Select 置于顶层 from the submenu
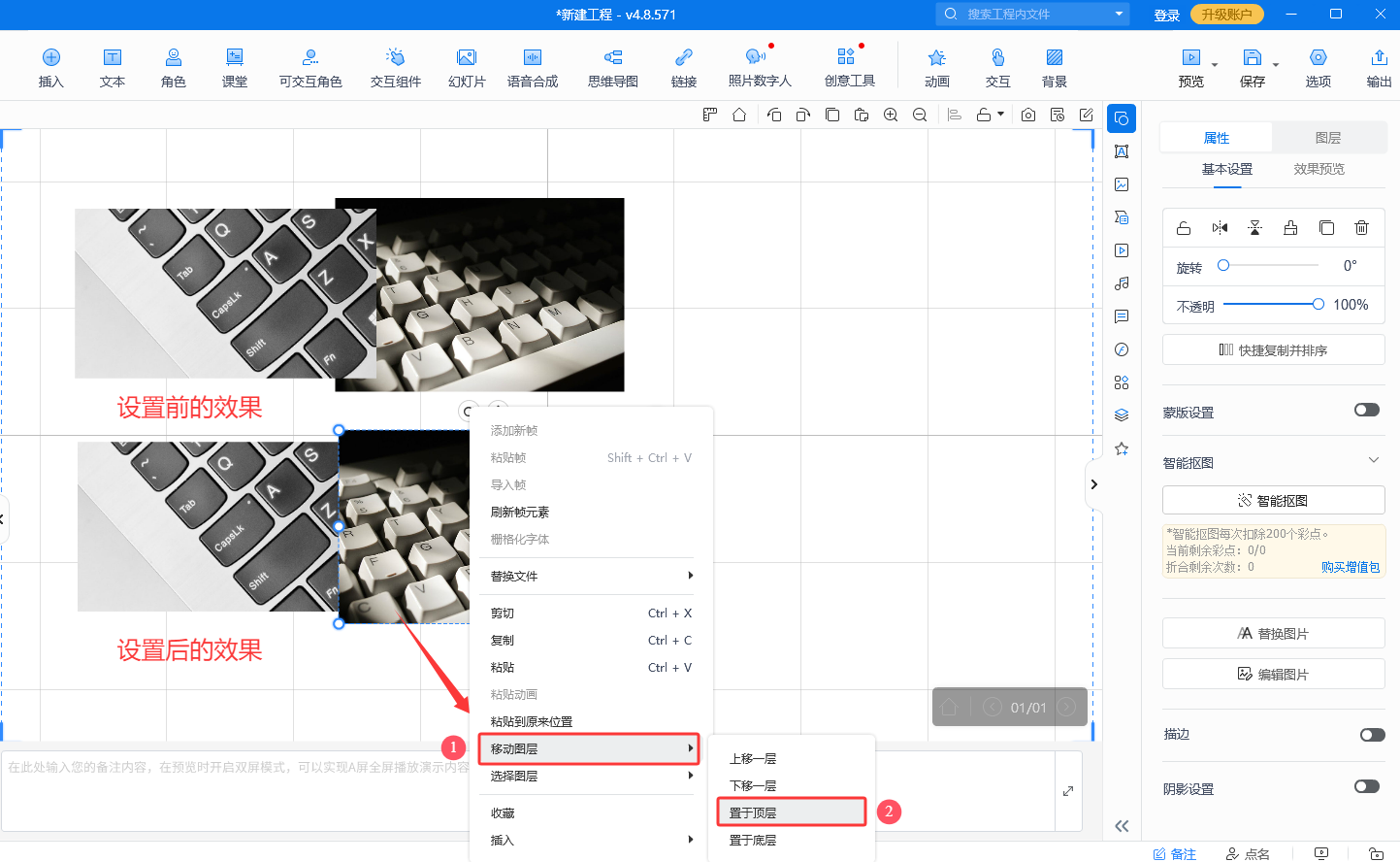This screenshot has width=1400, height=862. pos(791,812)
